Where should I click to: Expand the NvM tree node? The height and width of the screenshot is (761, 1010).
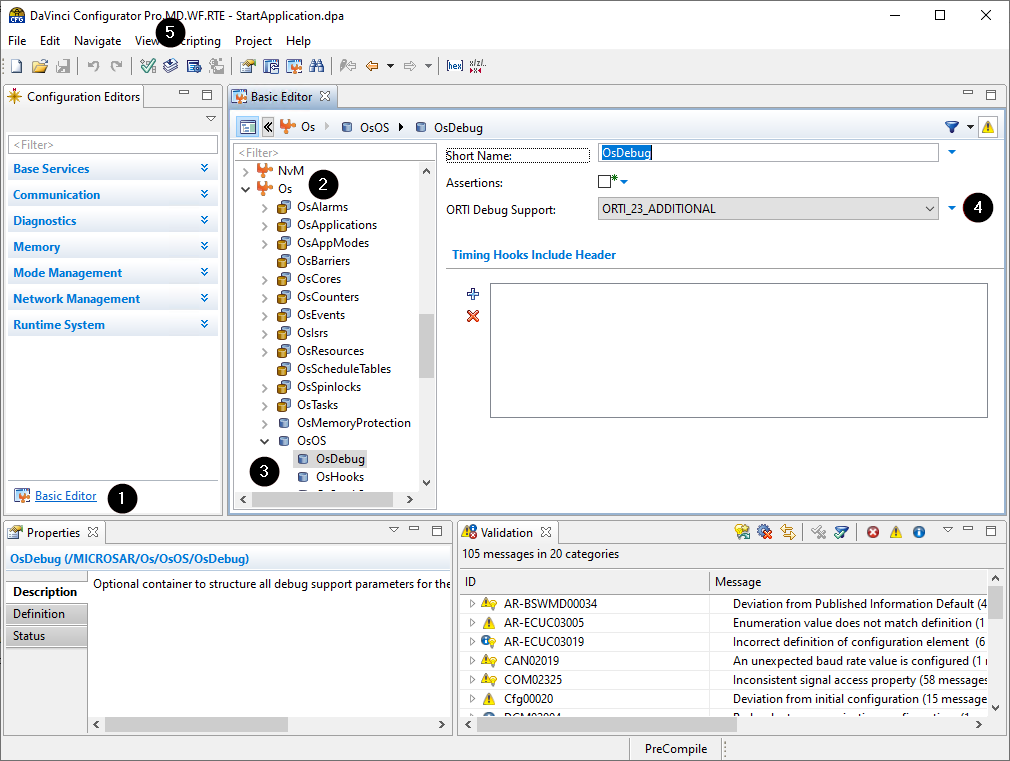245,171
